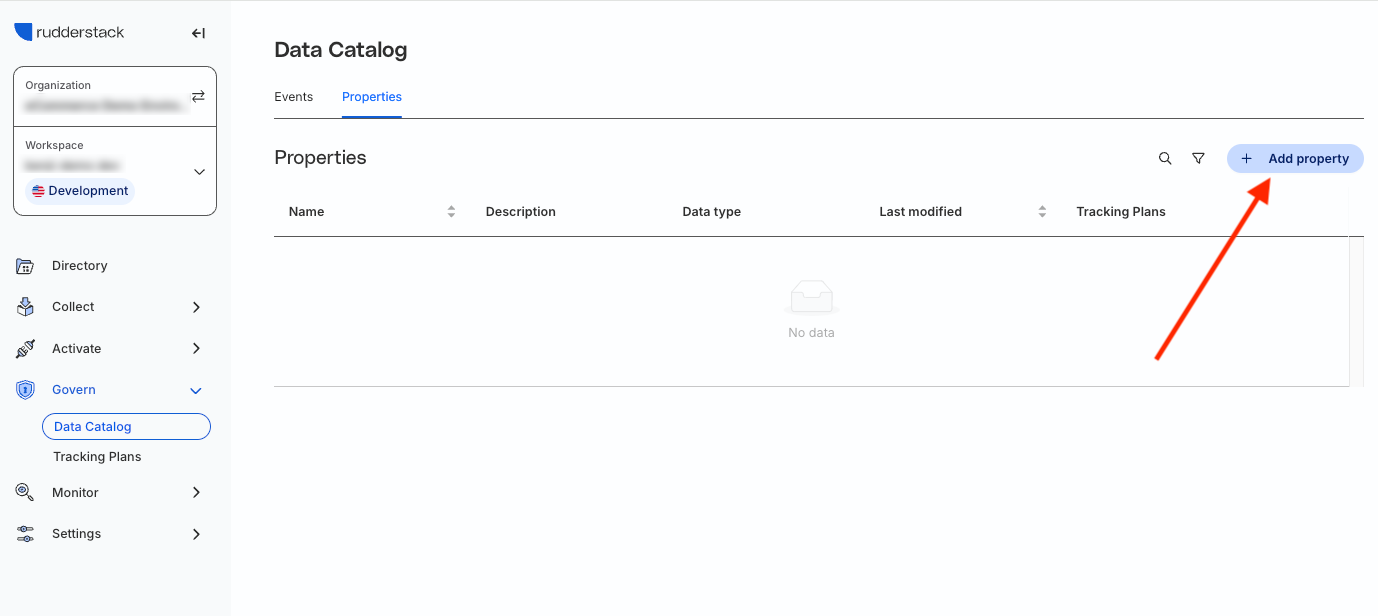
Task: Click the Directory sidebar link
Action: pos(79,266)
